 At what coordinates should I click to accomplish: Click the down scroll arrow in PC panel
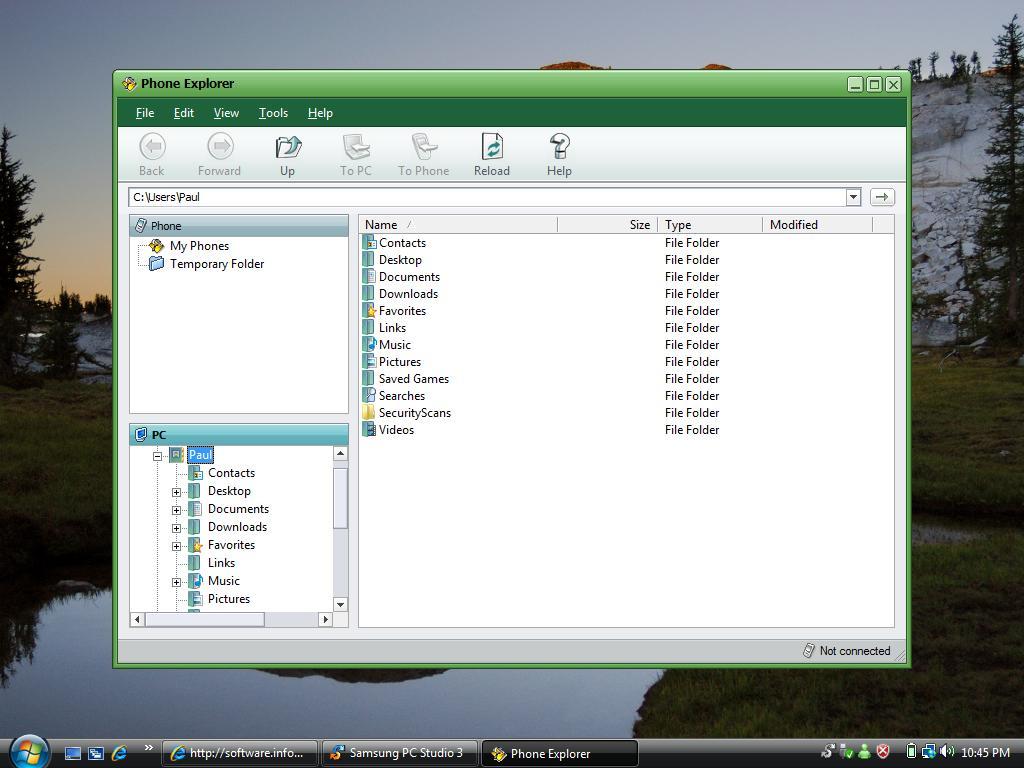pos(340,605)
